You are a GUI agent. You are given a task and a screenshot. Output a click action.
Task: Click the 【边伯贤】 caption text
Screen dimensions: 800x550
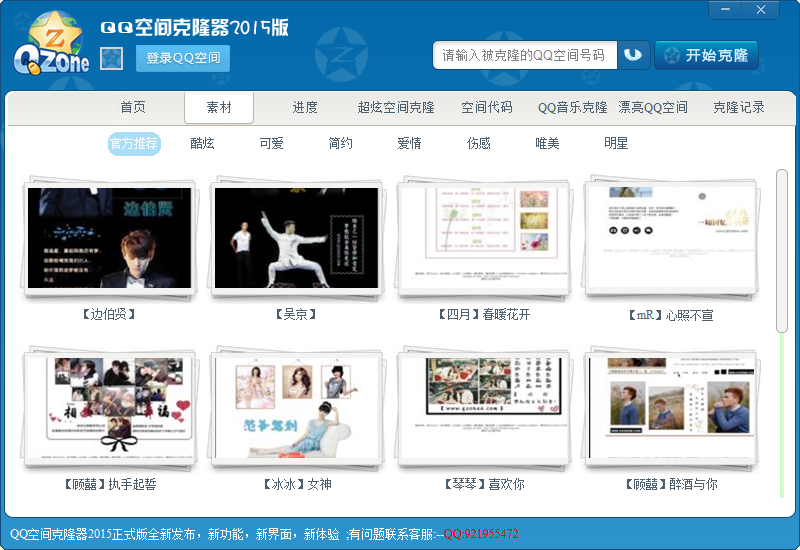click(109, 314)
